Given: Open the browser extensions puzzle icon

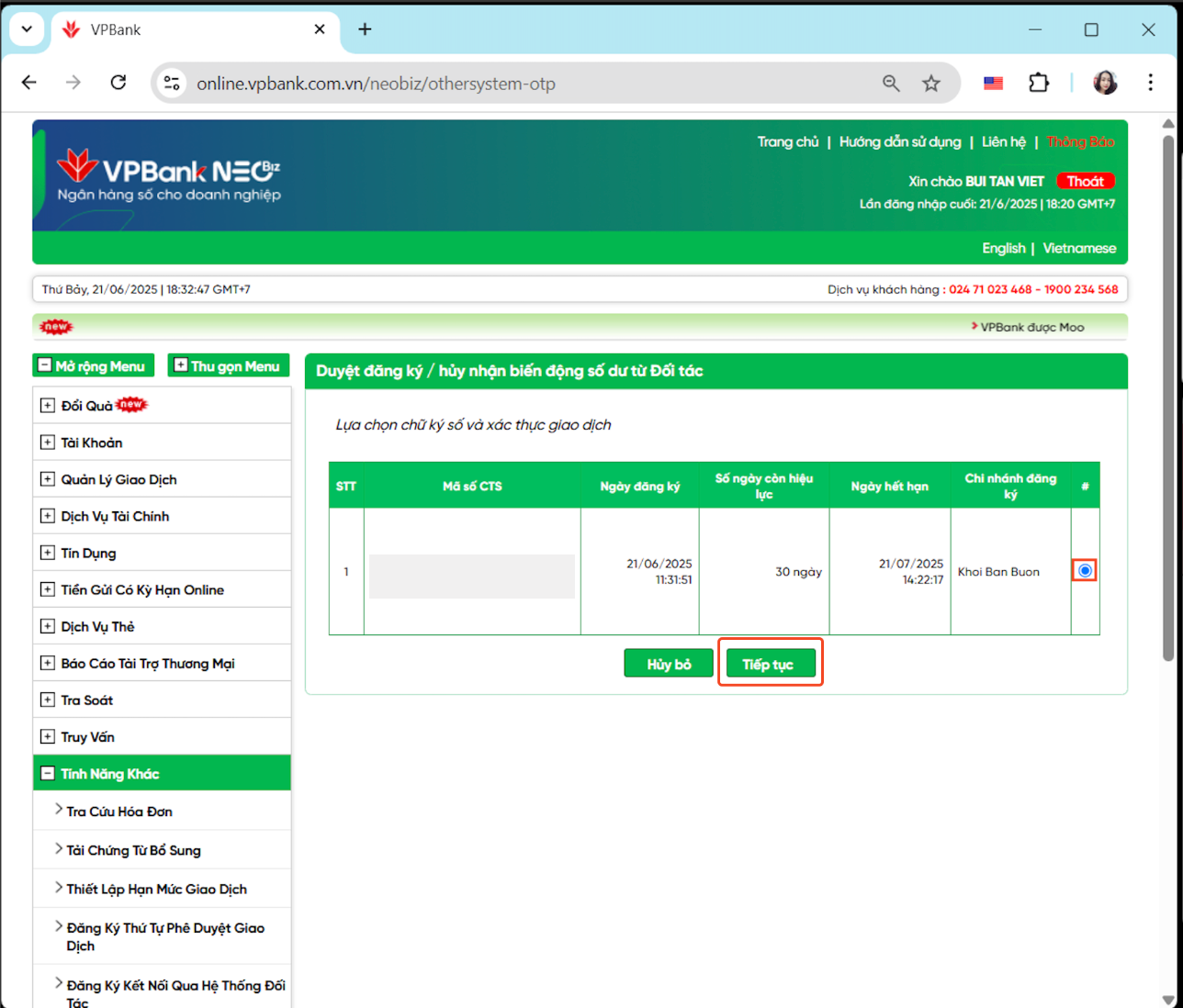Looking at the screenshot, I should 1039,84.
